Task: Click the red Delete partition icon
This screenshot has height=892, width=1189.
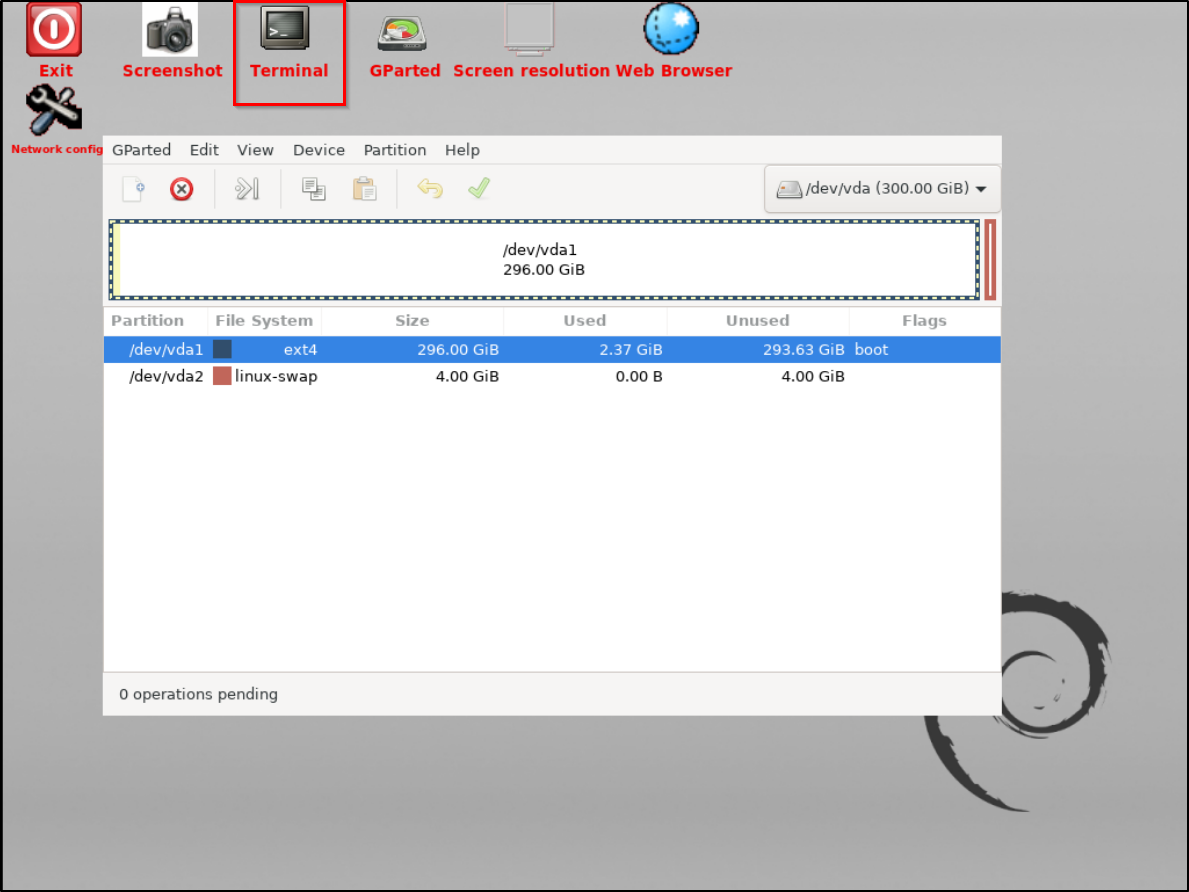Action: tap(181, 189)
